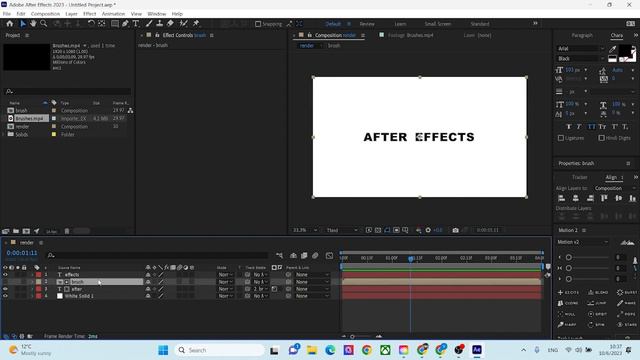Open the Effect menu

pos(89,14)
